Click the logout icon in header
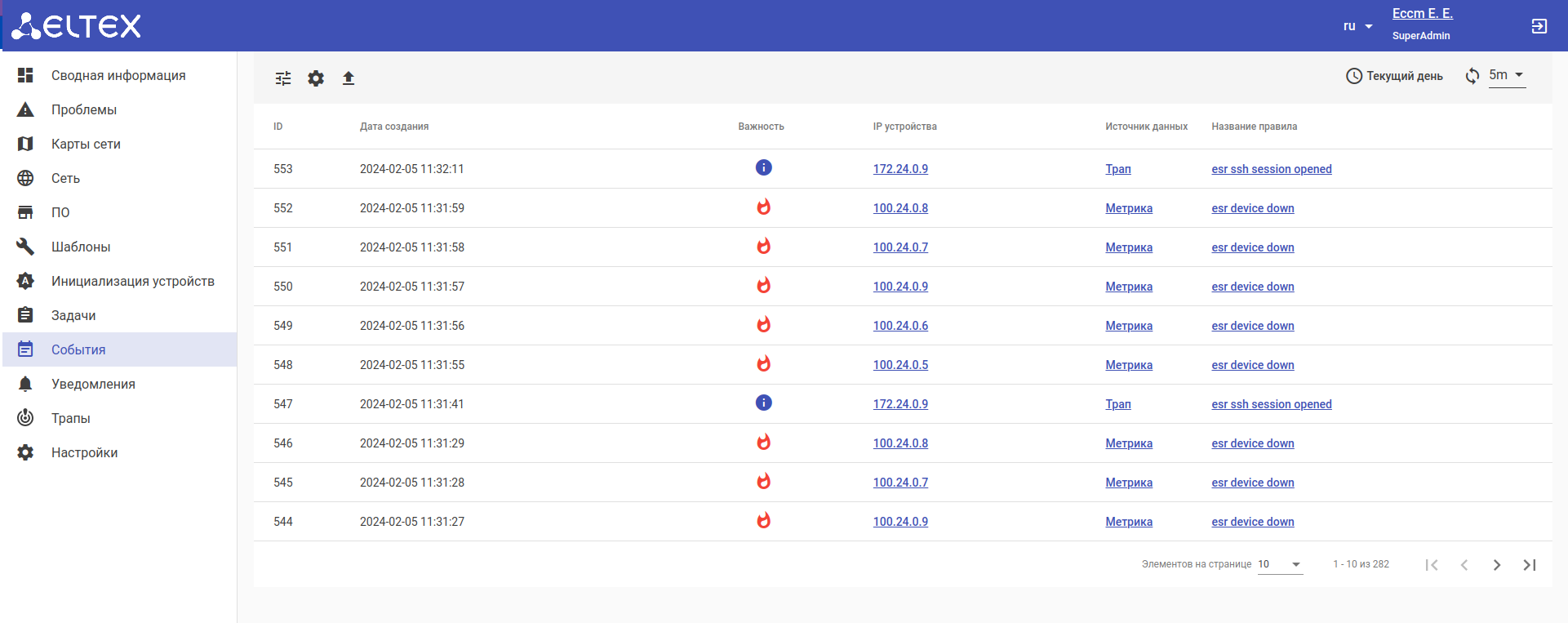Image resolution: width=1568 pixels, height=623 pixels. 1539,26
